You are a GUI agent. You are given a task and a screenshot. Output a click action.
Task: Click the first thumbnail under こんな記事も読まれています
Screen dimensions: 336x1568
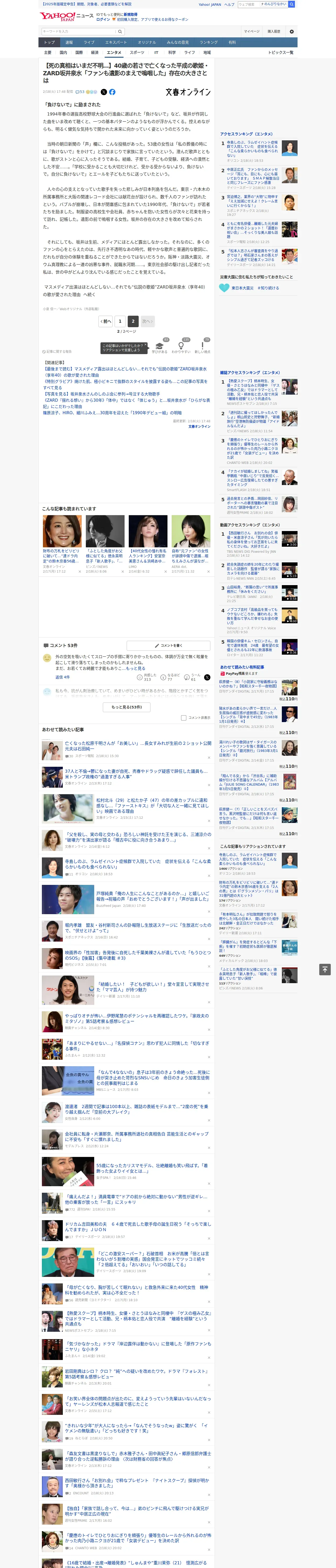[x=61, y=531]
